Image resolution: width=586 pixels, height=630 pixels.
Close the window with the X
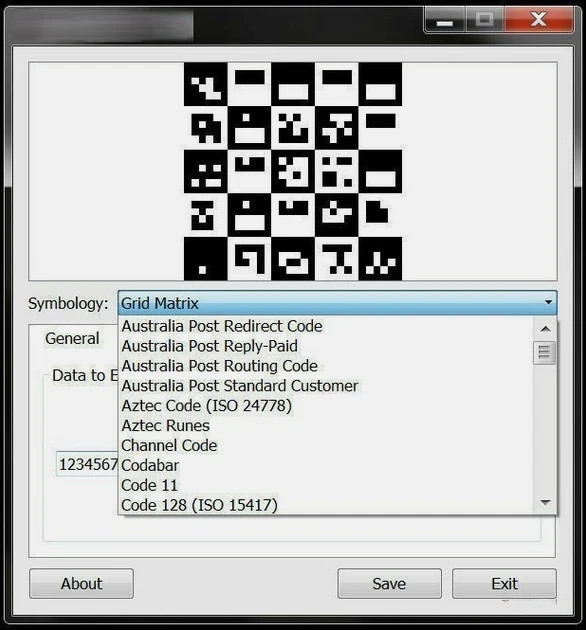click(538, 19)
